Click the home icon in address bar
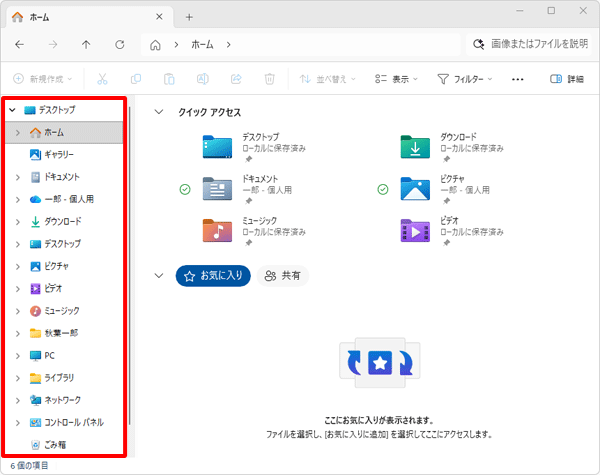The image size is (600, 475). [x=155, y=45]
